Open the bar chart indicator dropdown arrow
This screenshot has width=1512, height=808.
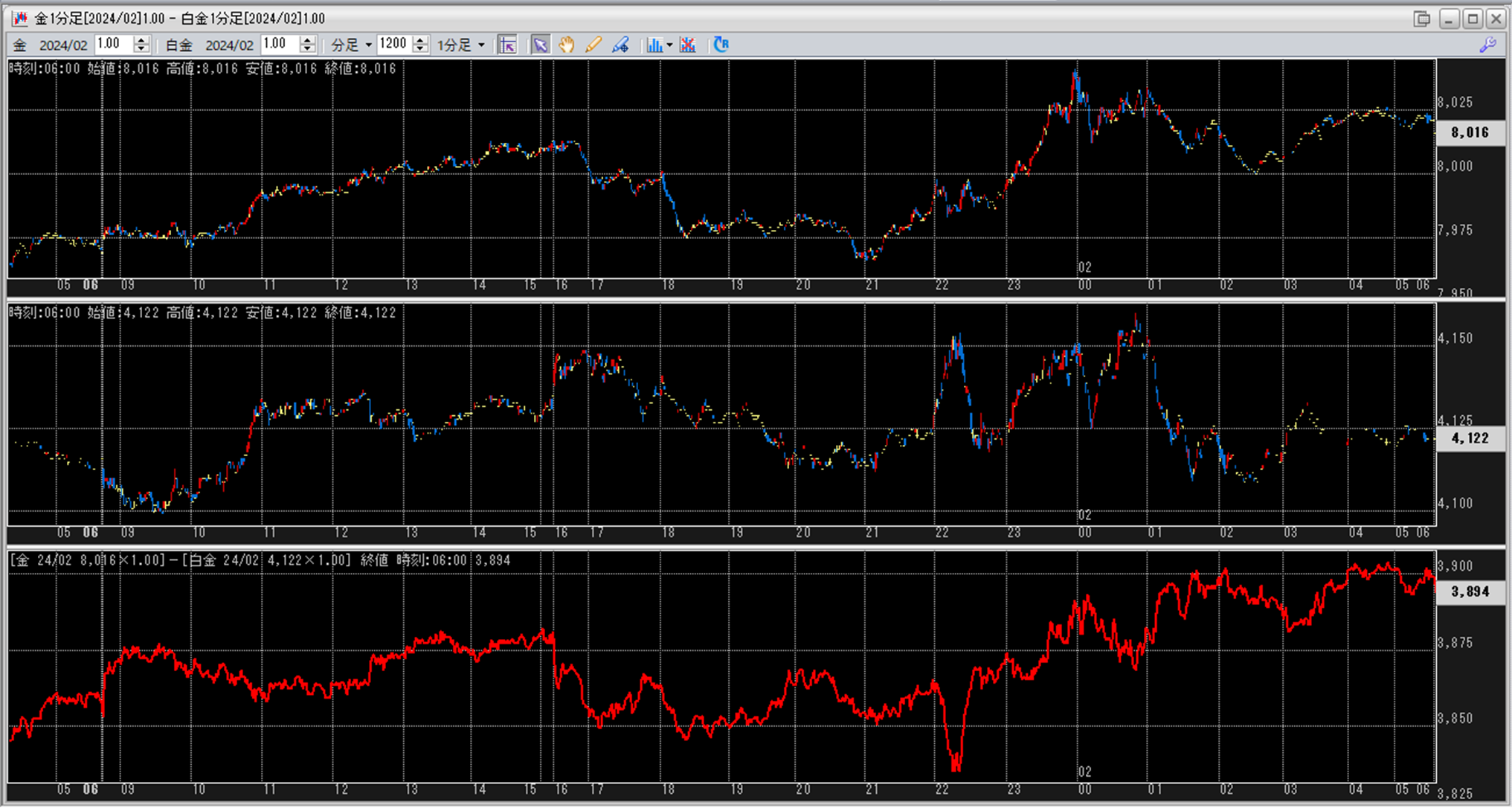[670, 45]
